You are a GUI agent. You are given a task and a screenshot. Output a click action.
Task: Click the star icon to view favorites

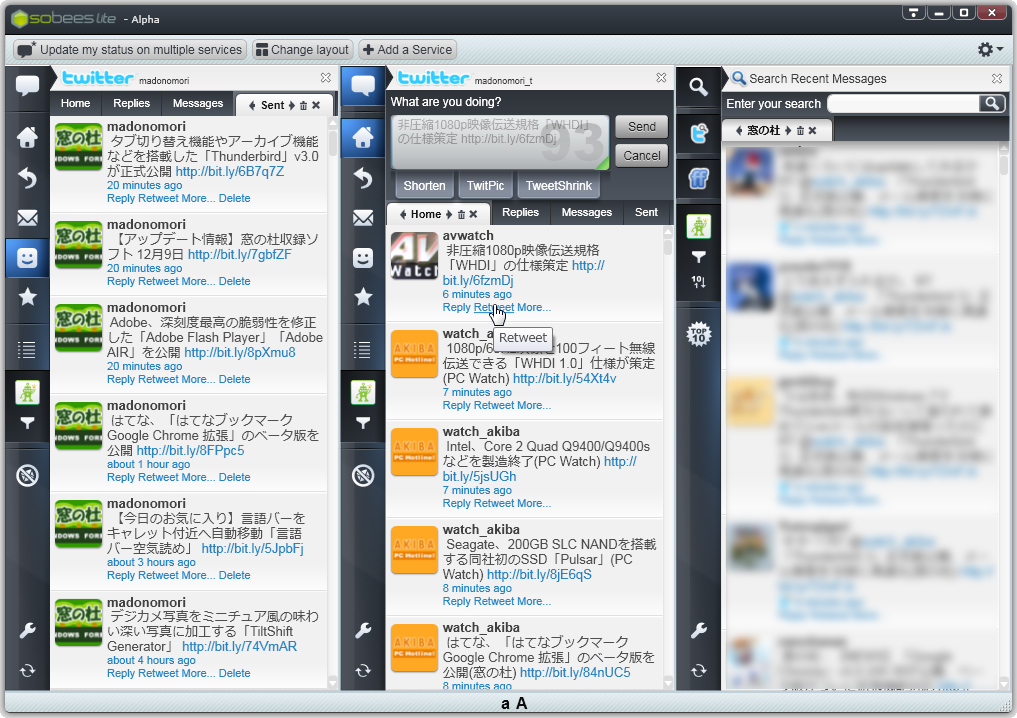click(x=27, y=296)
